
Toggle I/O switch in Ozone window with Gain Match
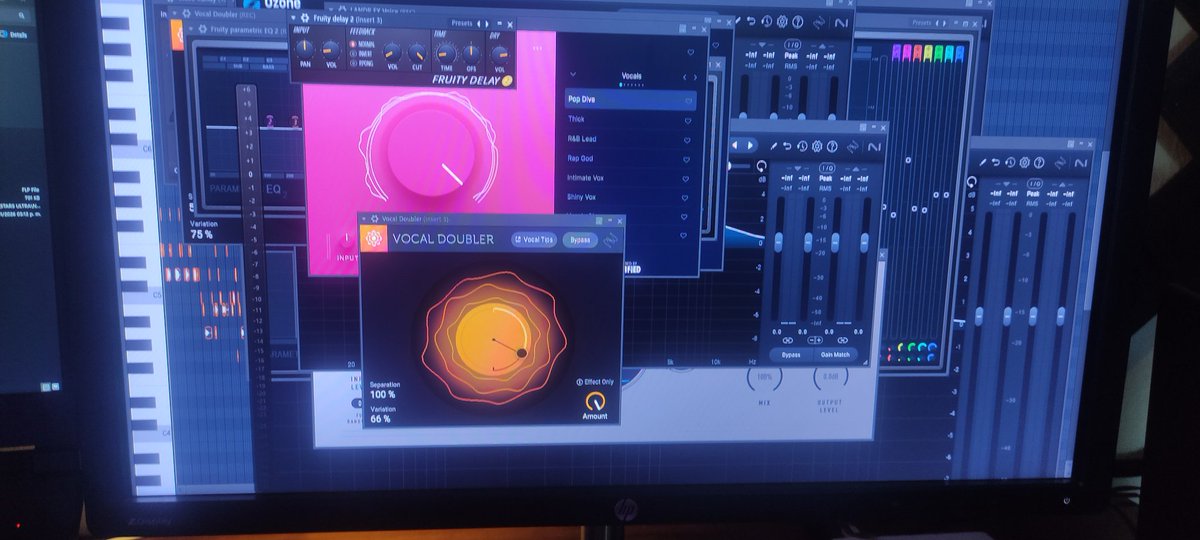pyautogui.click(x=827, y=168)
